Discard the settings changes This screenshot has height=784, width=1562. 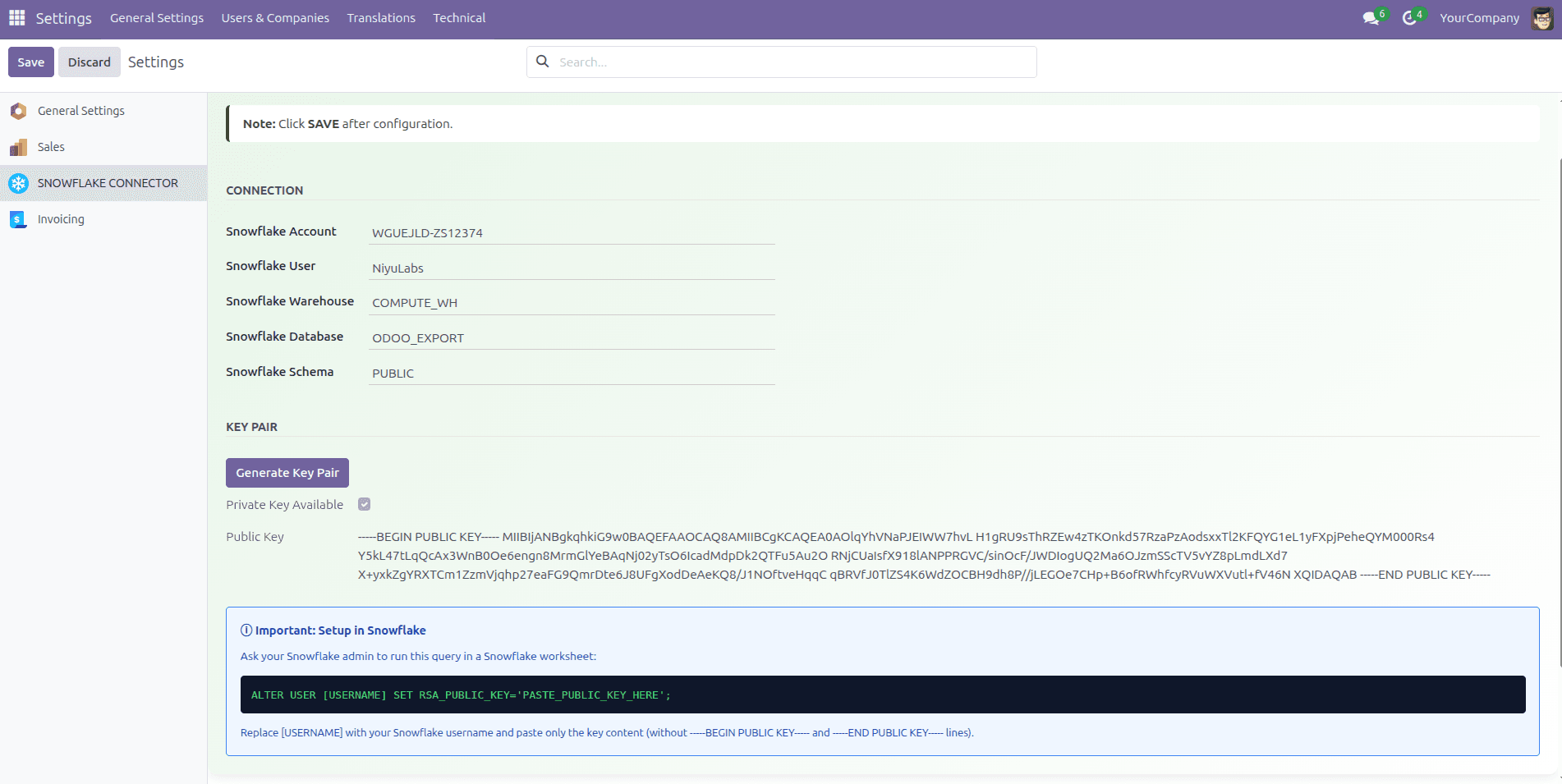(90, 62)
